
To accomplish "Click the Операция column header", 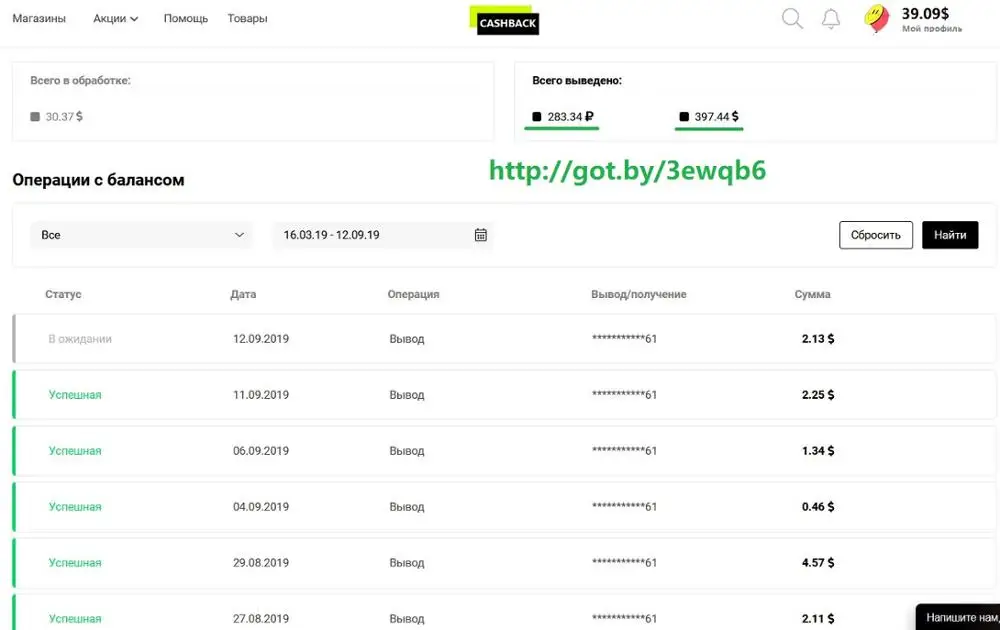I will [413, 294].
